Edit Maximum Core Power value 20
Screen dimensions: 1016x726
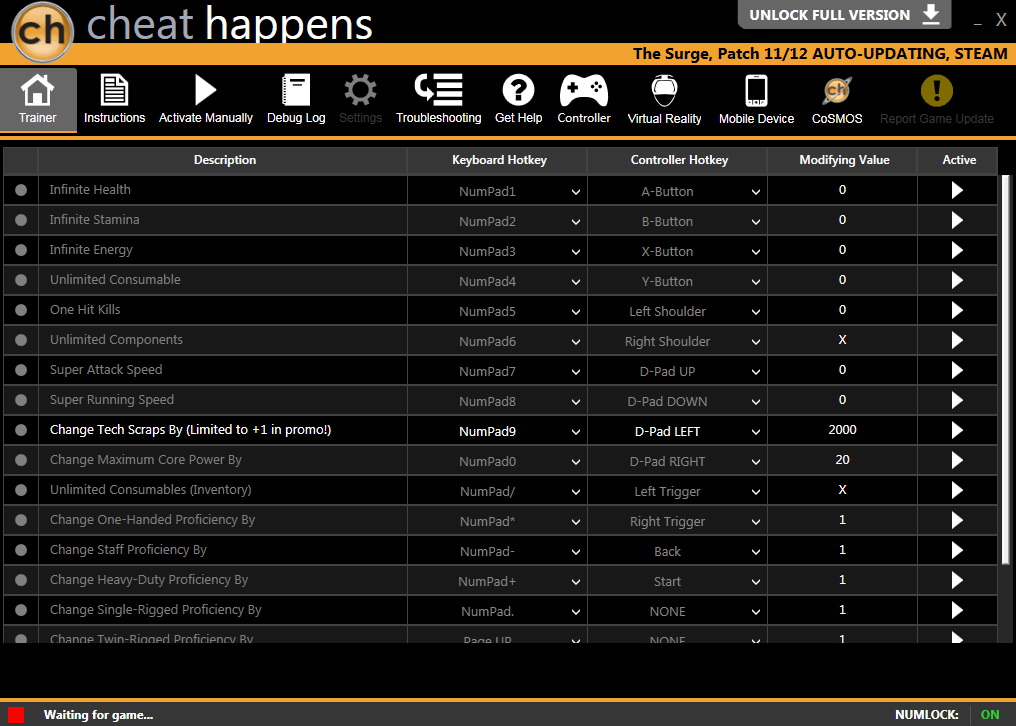point(842,460)
